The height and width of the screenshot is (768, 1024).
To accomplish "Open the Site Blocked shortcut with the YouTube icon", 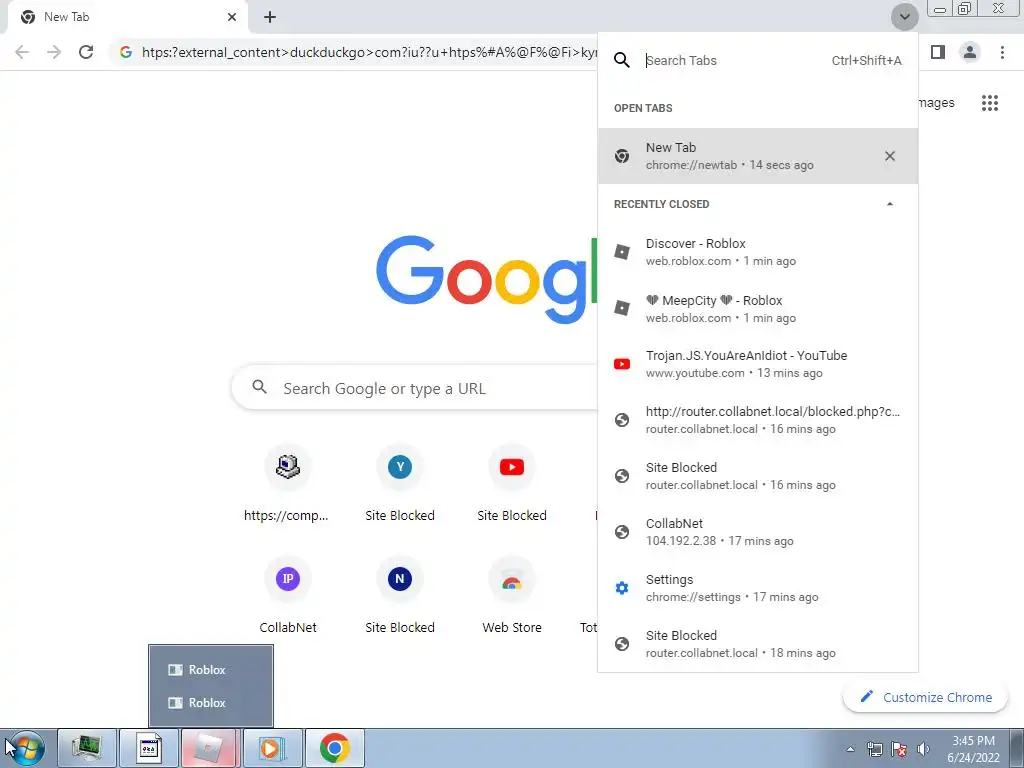I will coord(512,485).
